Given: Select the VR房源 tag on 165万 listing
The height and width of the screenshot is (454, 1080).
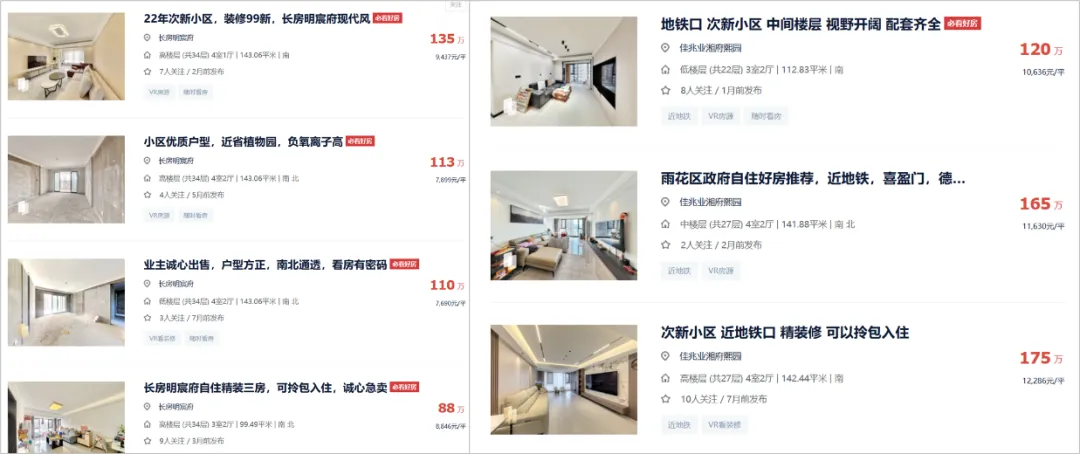Looking at the screenshot, I should [x=720, y=271].
